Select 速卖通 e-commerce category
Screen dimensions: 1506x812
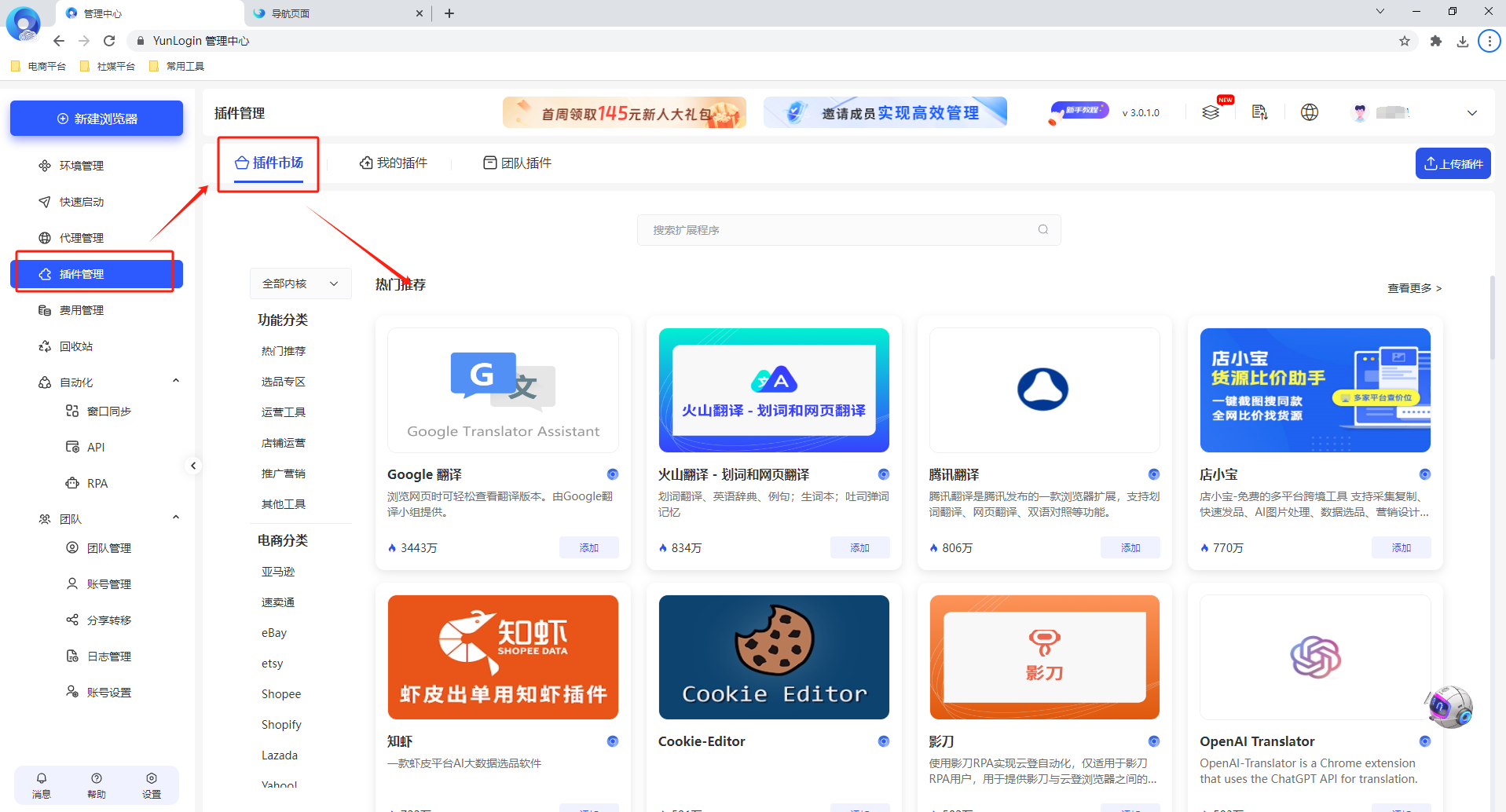[x=278, y=602]
